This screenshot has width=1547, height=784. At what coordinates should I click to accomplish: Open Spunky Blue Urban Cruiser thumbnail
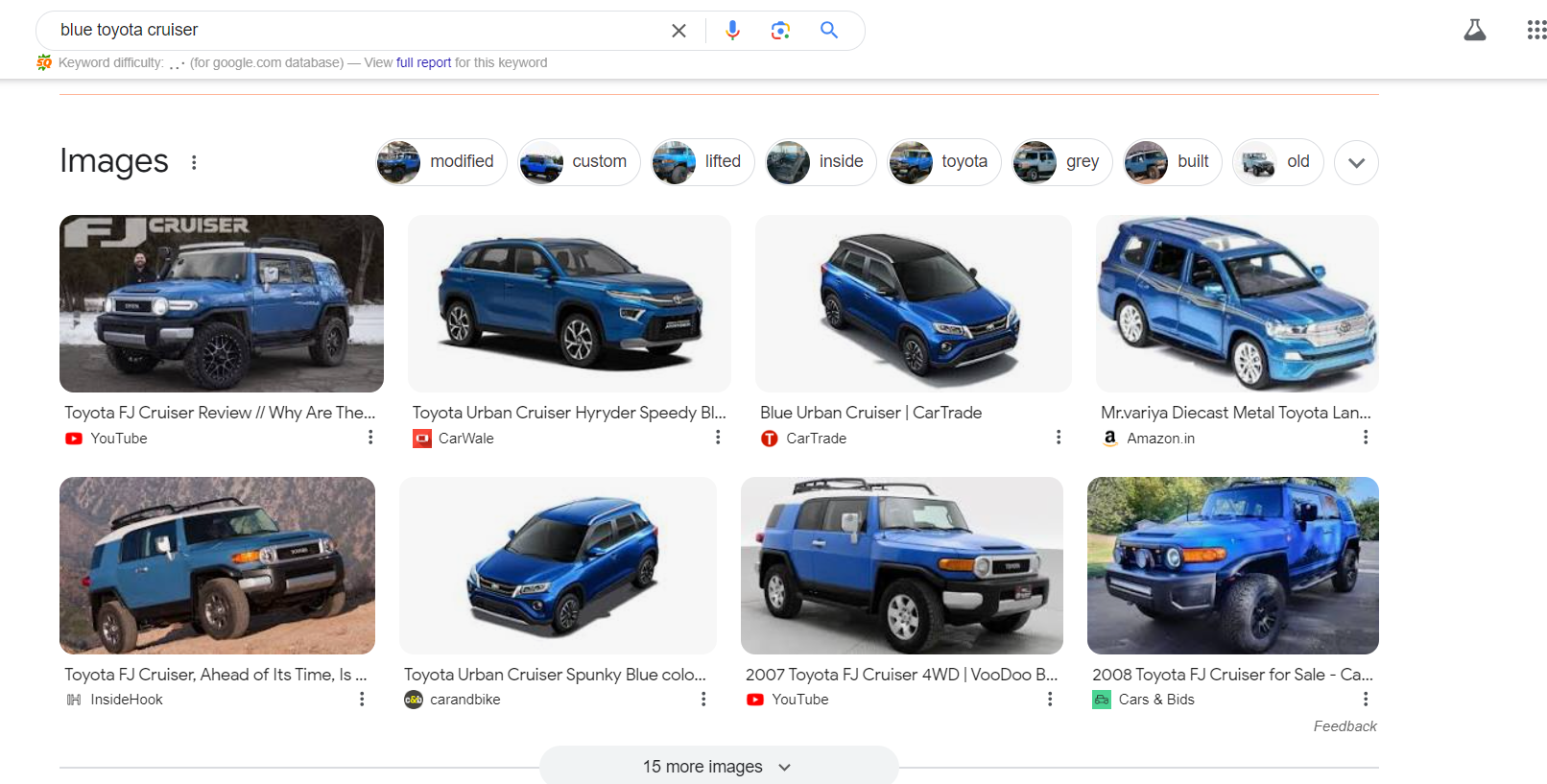click(x=558, y=565)
